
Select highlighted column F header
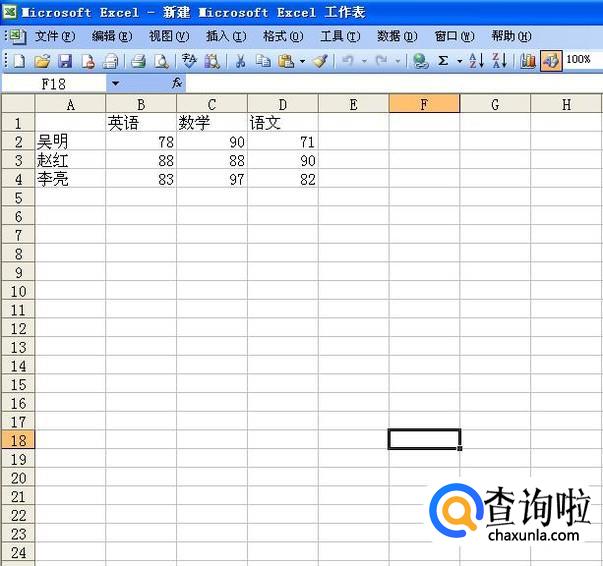tap(424, 104)
